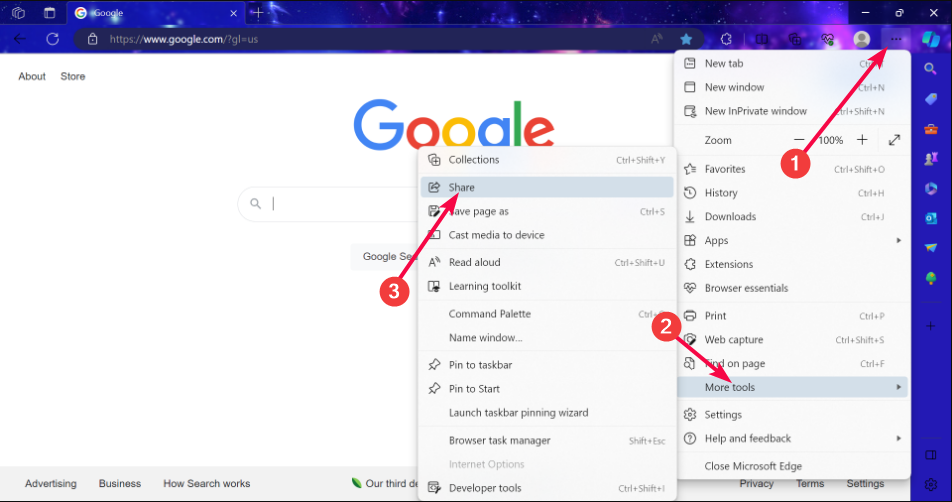Choose New InPrivate window

point(755,111)
